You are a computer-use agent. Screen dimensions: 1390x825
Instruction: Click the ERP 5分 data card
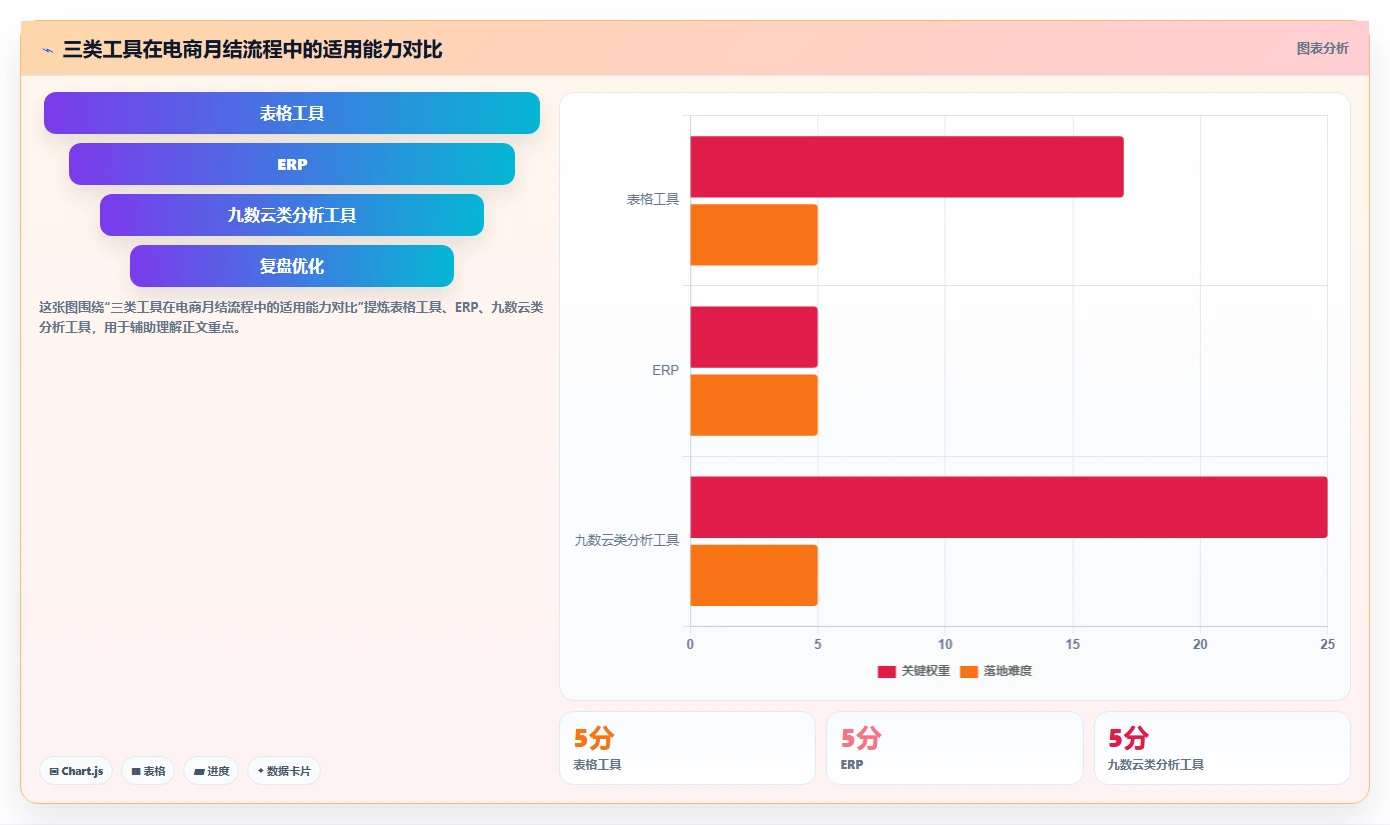click(955, 748)
